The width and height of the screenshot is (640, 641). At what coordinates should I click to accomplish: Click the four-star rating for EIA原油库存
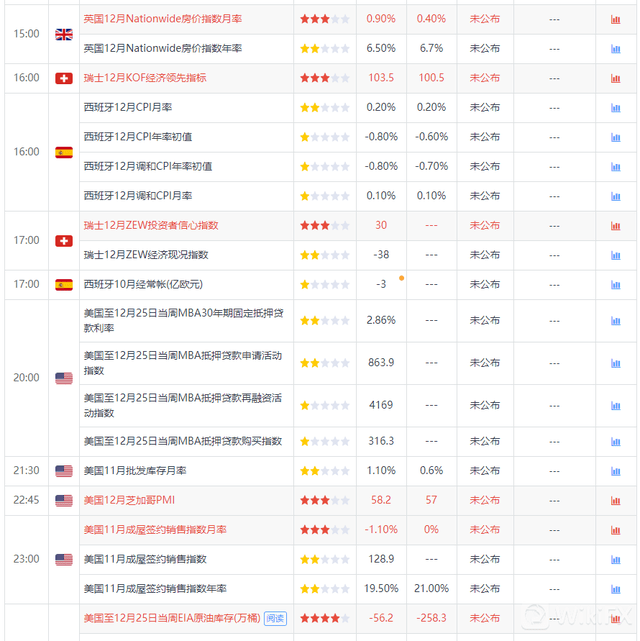(x=324, y=619)
